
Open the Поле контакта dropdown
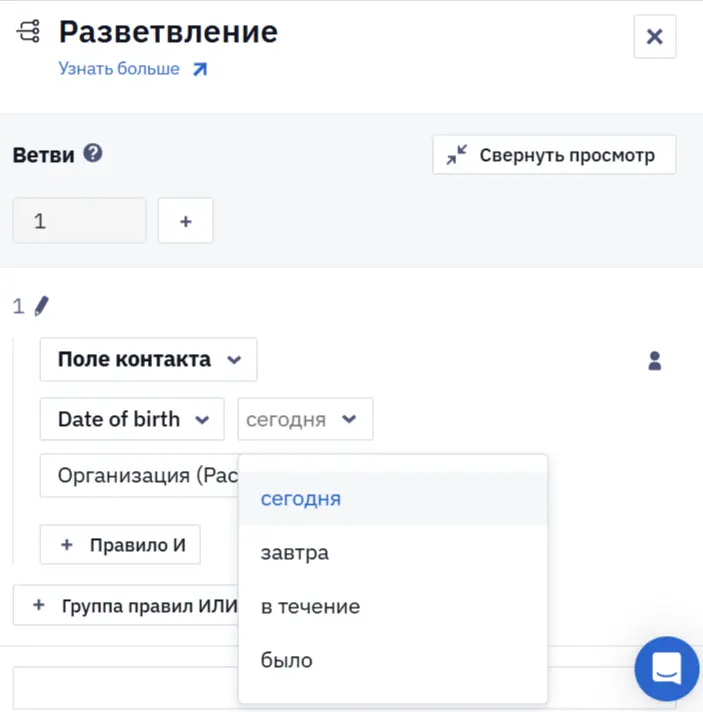[x=149, y=360]
